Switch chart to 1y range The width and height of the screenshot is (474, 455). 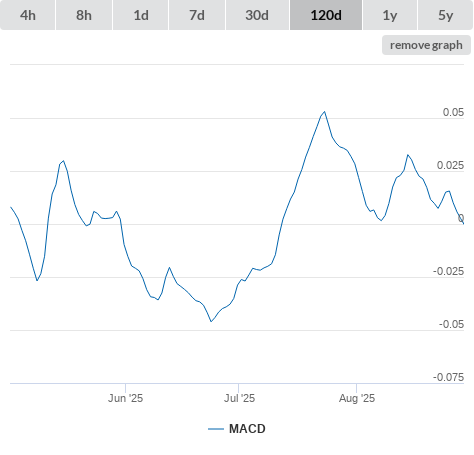(x=390, y=15)
